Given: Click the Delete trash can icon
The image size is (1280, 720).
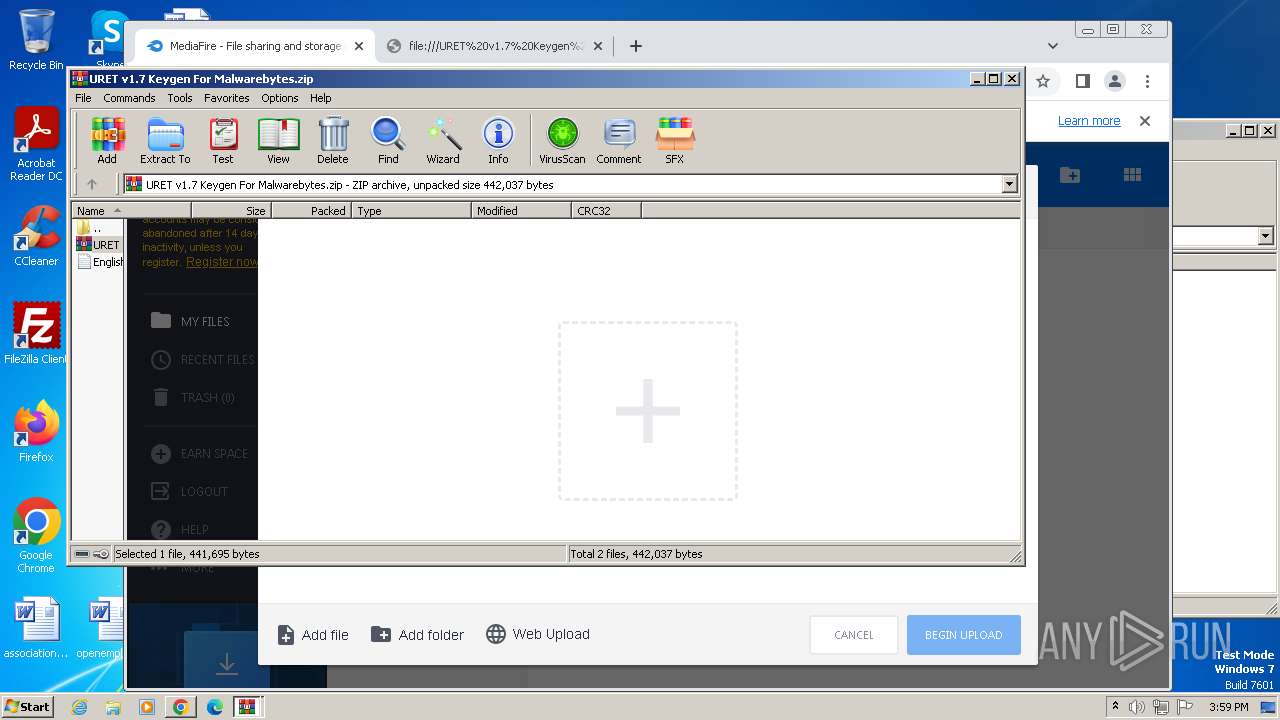Looking at the screenshot, I should click(333, 140).
